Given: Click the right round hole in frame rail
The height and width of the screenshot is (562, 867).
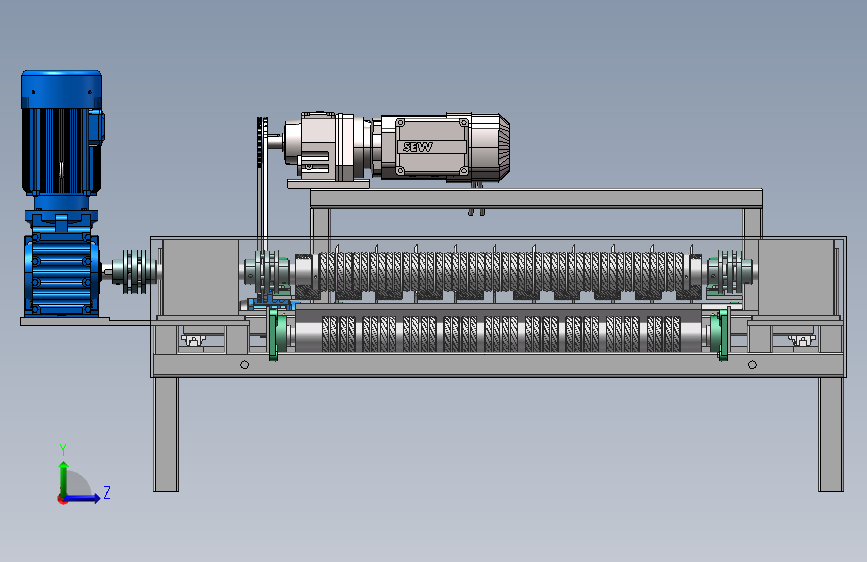Looking at the screenshot, I should pyautogui.click(x=752, y=365).
